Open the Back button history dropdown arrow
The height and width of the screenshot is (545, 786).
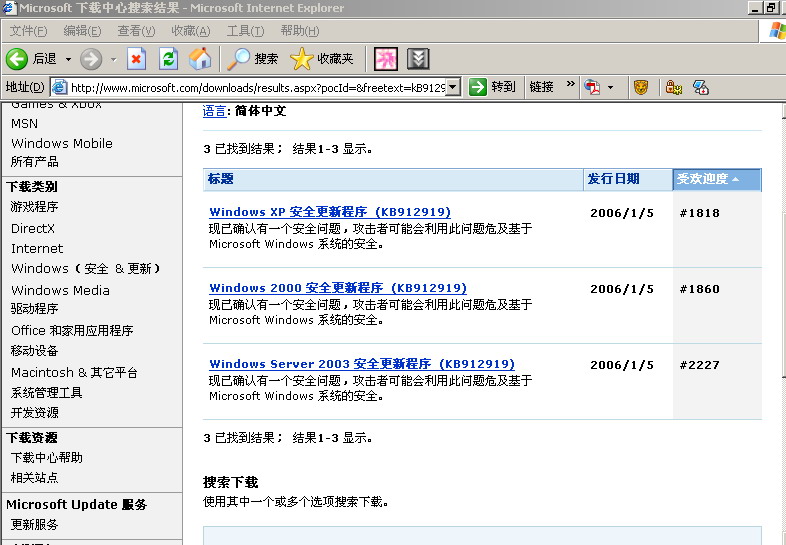click(68, 59)
